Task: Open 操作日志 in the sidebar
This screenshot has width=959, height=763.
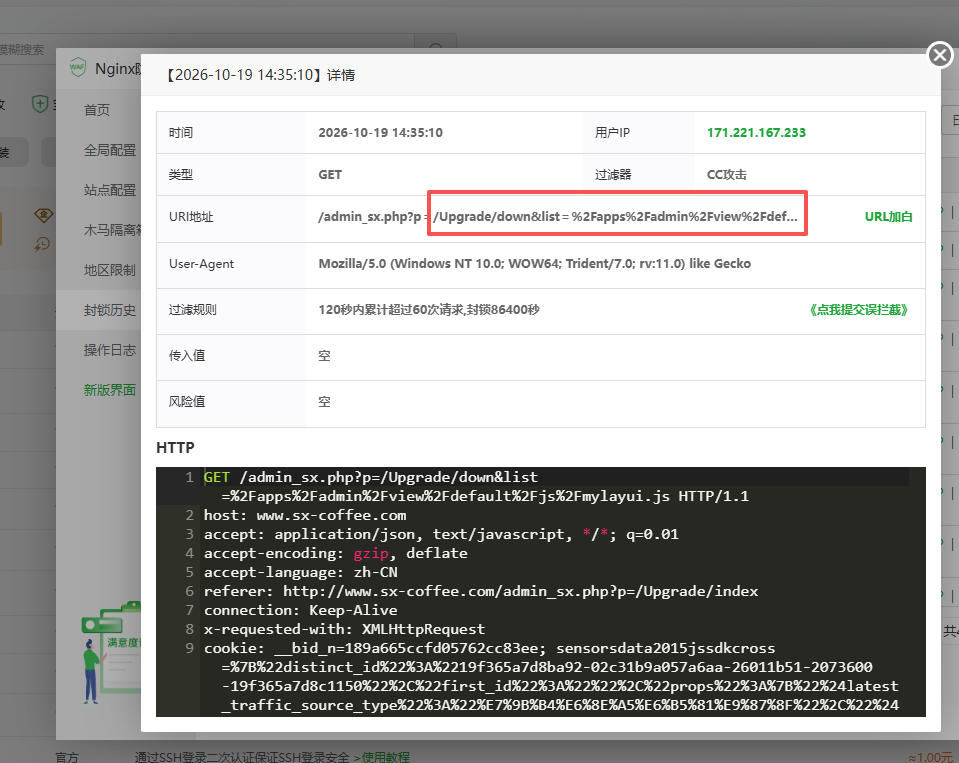Action: click(110, 350)
